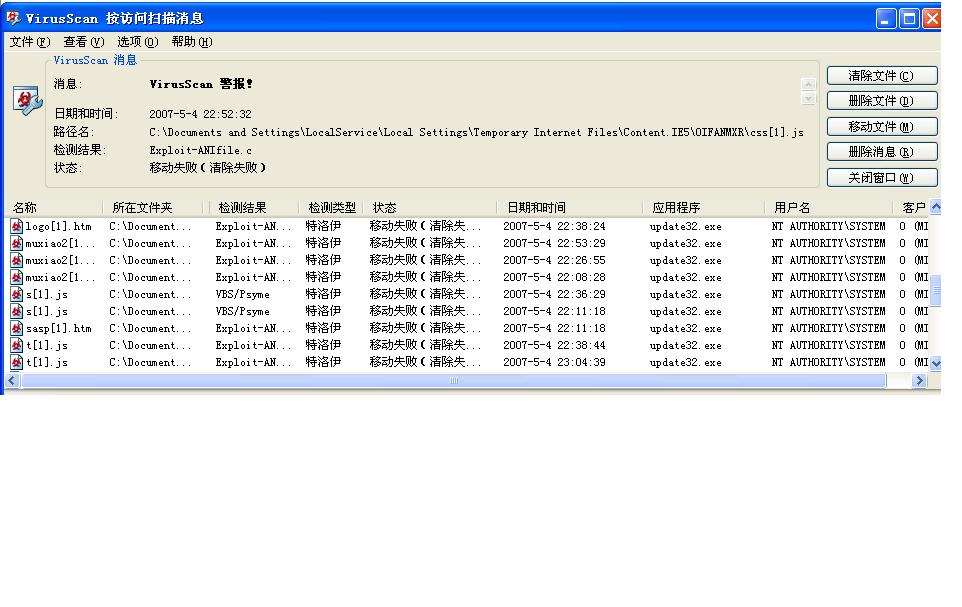Sort list by 检测类型 column header
This screenshot has height=607, width=962.
(x=332, y=207)
